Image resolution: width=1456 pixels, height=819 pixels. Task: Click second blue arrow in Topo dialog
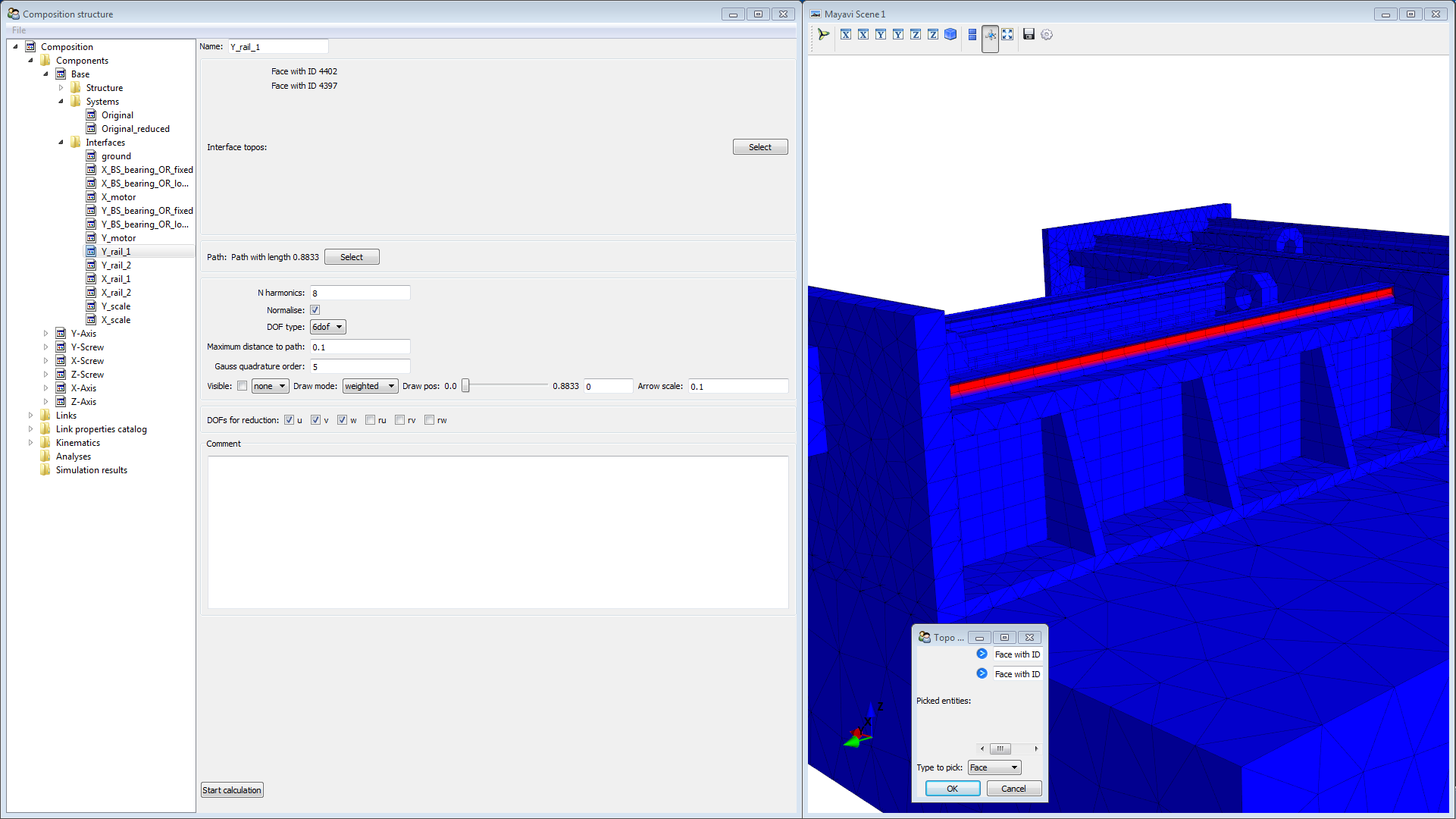coord(982,673)
